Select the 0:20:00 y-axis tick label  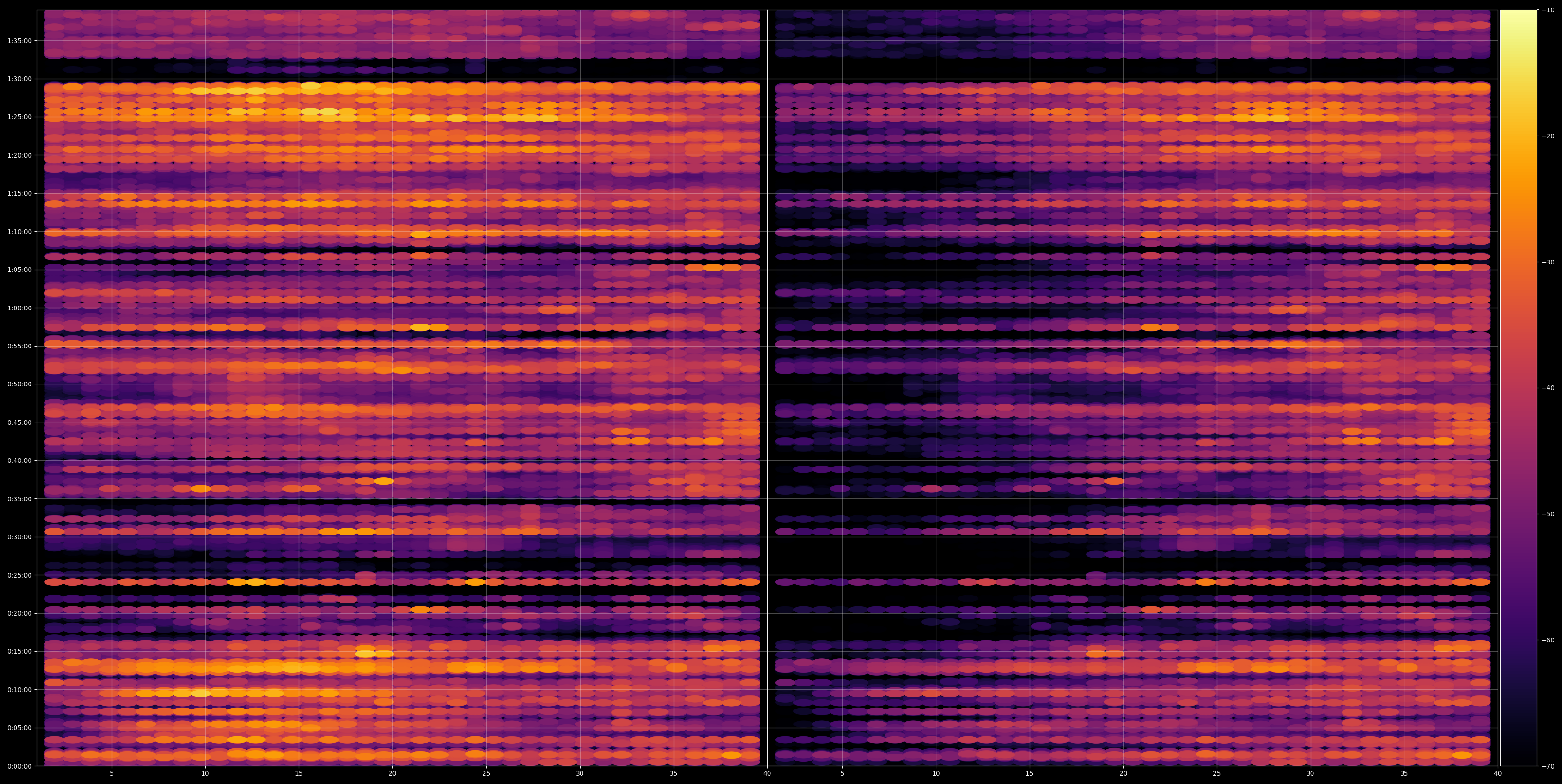(19, 613)
